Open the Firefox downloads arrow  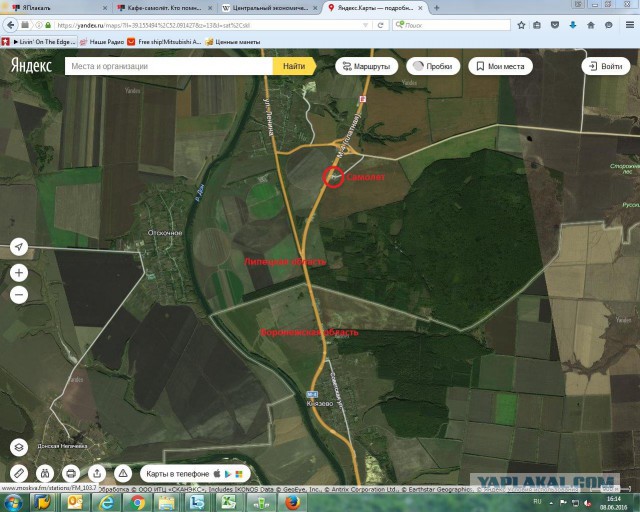point(573,25)
